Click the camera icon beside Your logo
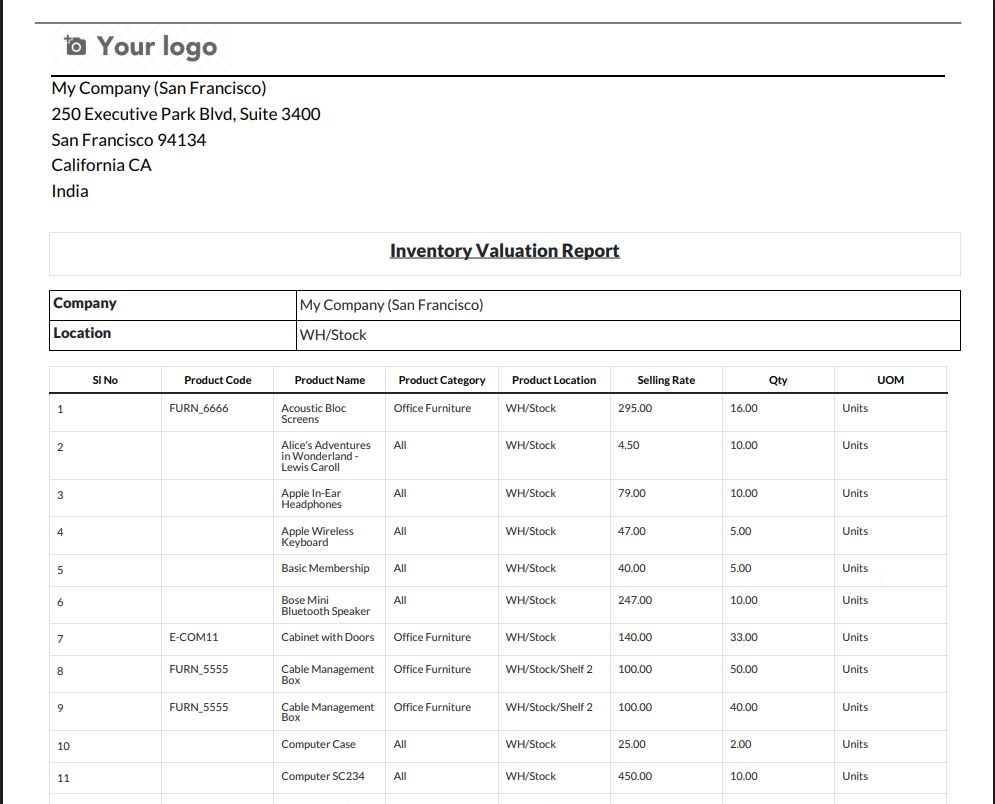Screen dimensions: 995x804 click(x=75, y=46)
